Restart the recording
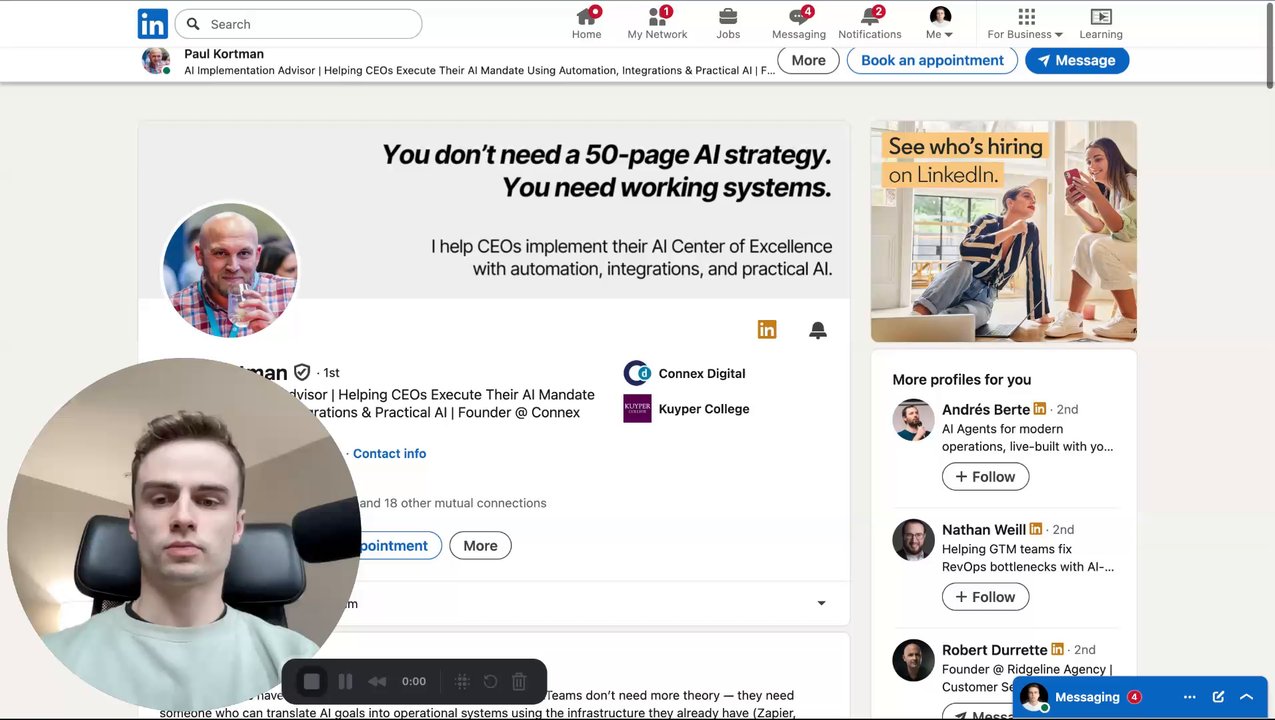Screen dimensions: 1275x720 point(490,681)
